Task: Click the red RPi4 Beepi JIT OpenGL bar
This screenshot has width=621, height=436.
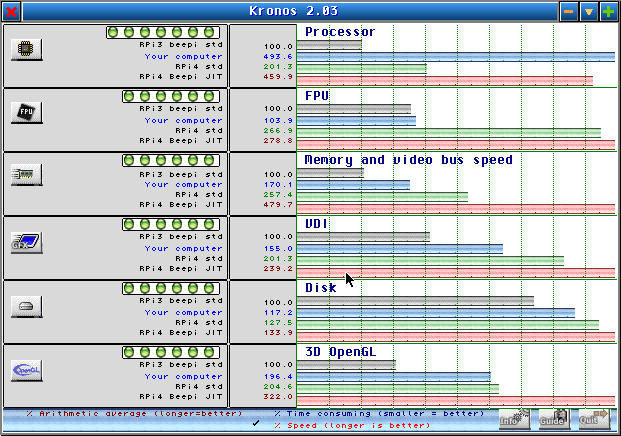Action: [456, 400]
